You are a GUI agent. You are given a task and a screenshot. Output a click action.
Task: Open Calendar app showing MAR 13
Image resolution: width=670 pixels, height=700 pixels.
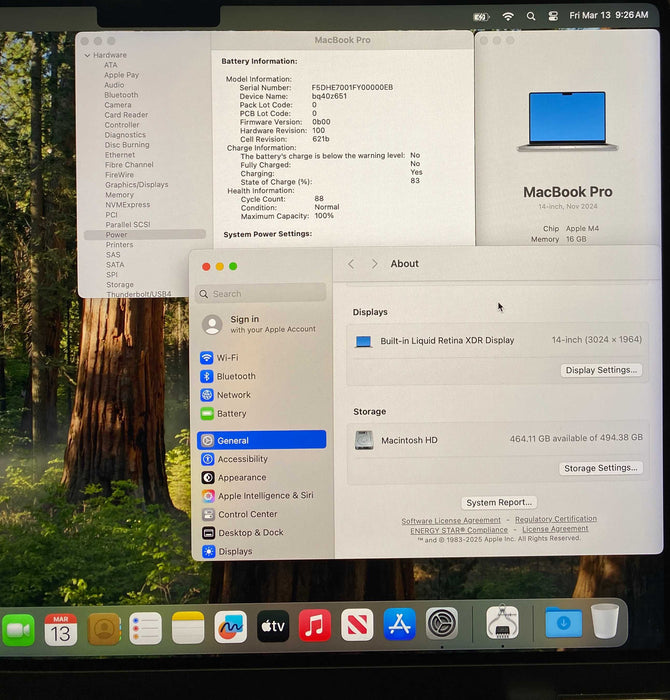point(61,629)
